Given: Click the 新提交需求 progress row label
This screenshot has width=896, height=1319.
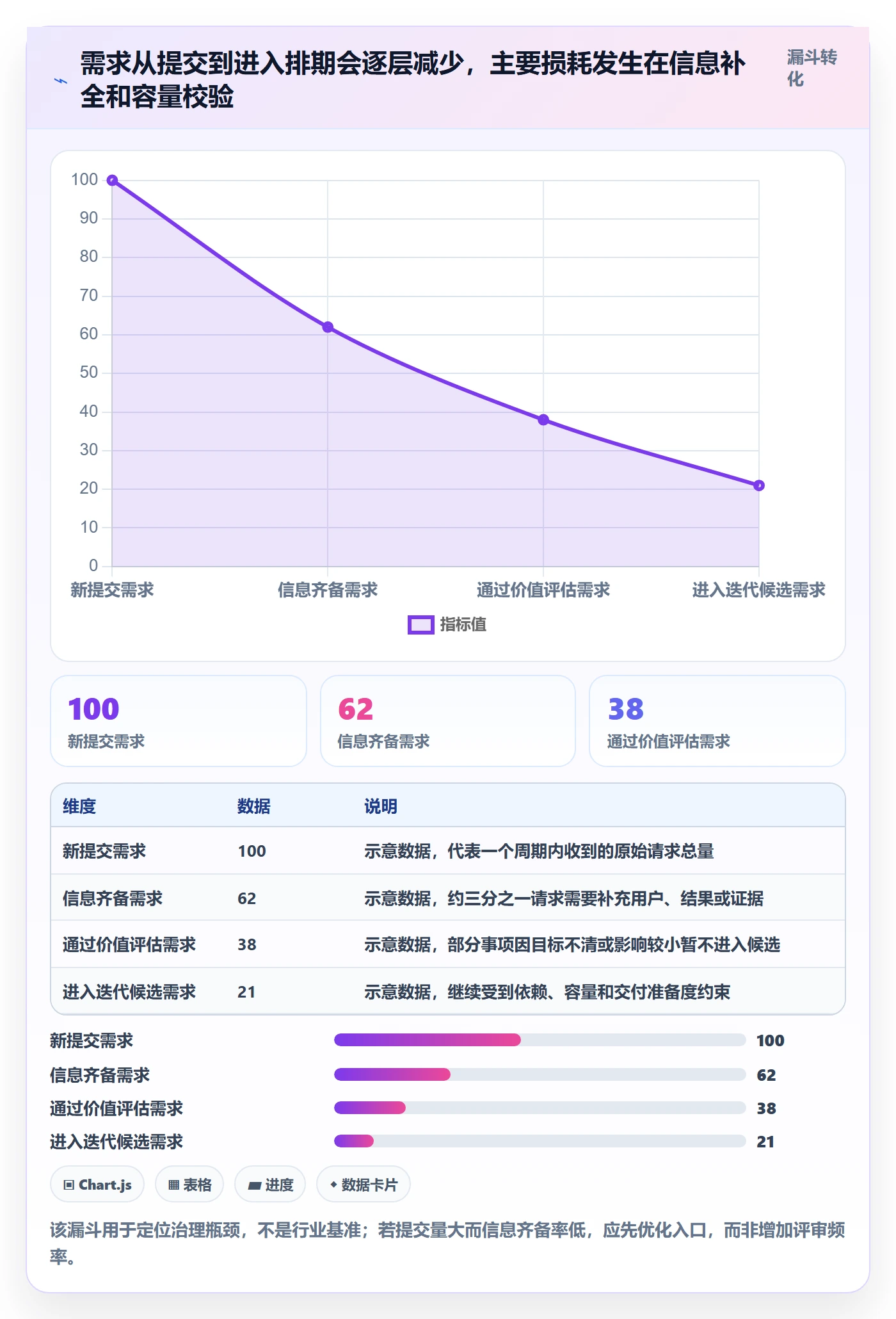Looking at the screenshot, I should (x=92, y=1040).
